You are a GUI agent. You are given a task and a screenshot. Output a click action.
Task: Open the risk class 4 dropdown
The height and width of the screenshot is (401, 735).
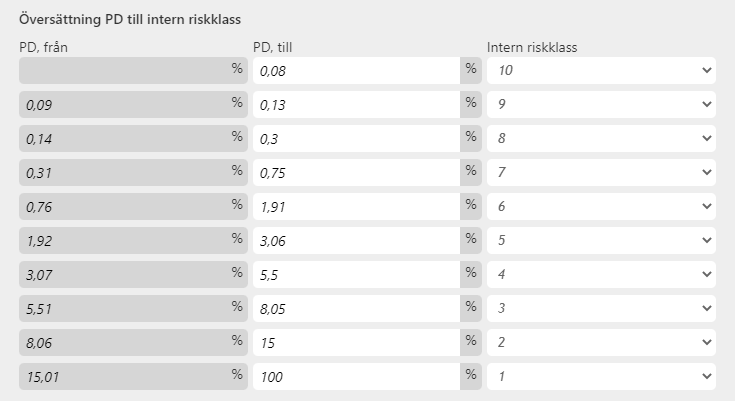click(x=601, y=274)
